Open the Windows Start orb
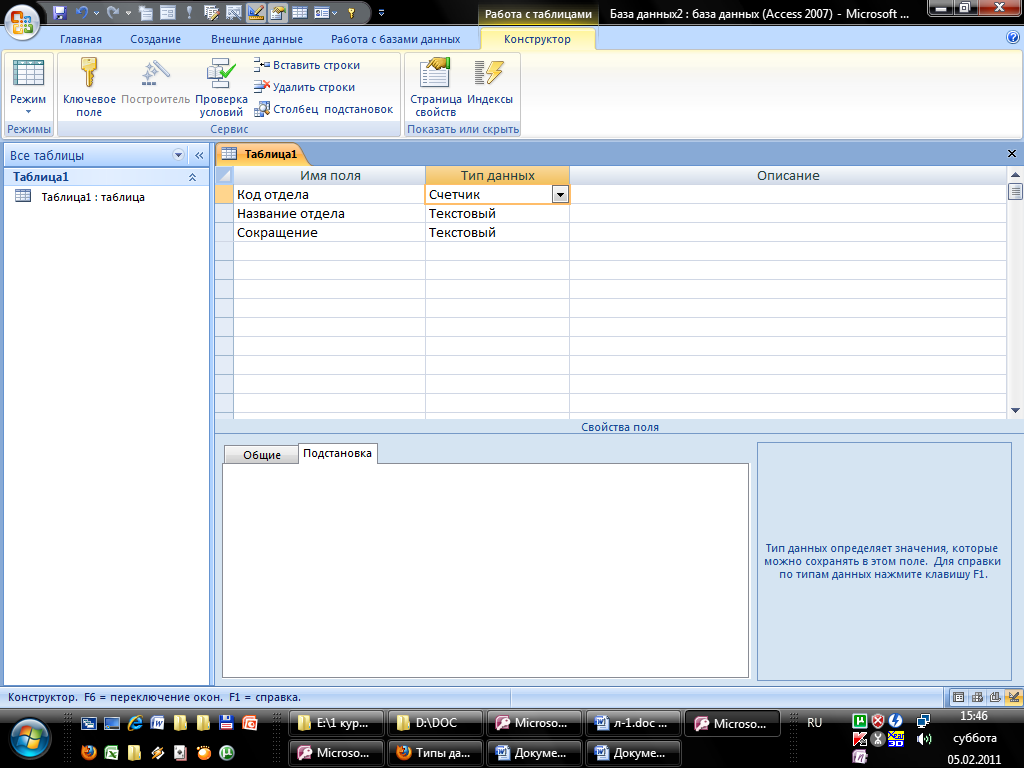 [x=30, y=740]
